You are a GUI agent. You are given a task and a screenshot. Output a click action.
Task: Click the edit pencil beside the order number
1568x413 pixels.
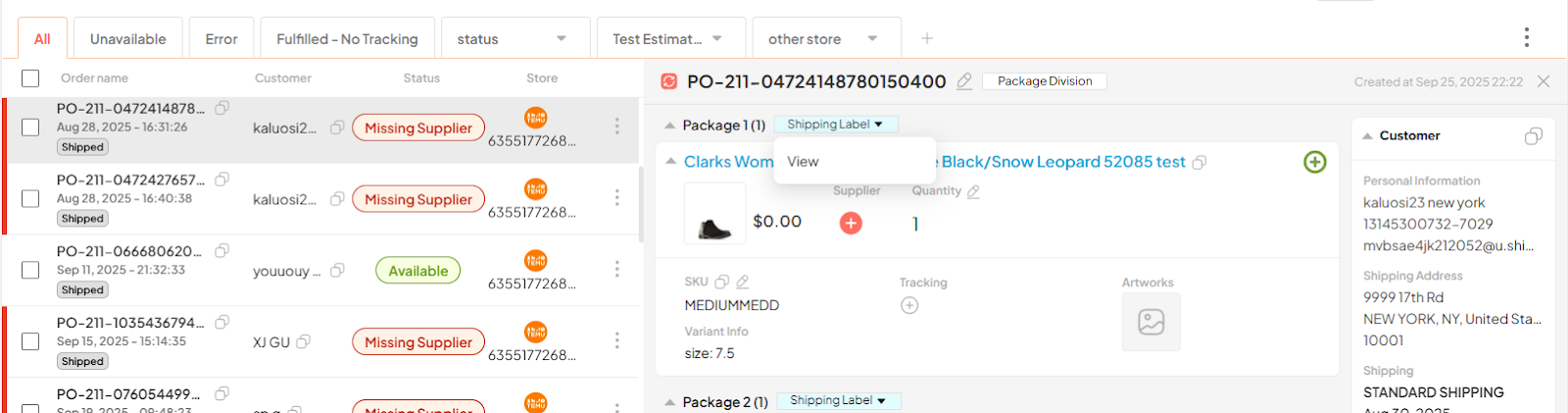(x=964, y=81)
